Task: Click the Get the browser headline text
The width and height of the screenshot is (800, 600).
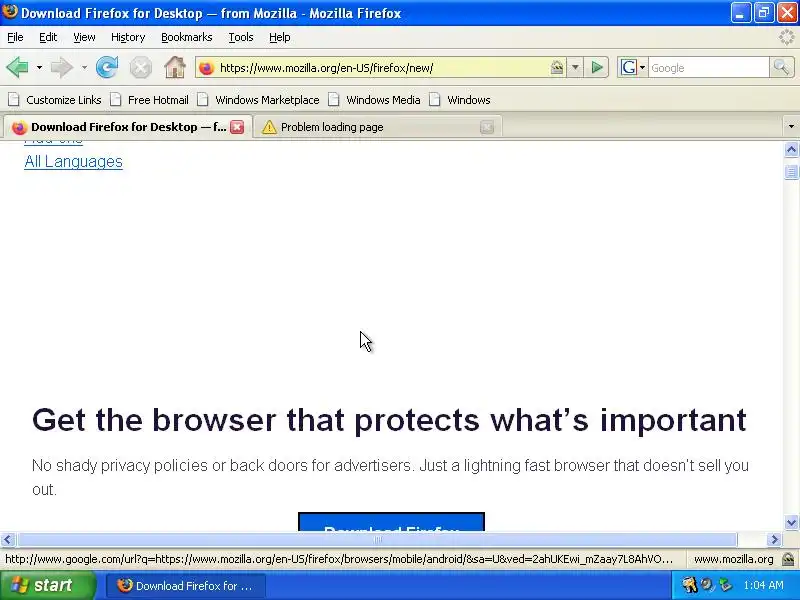Action: click(389, 420)
